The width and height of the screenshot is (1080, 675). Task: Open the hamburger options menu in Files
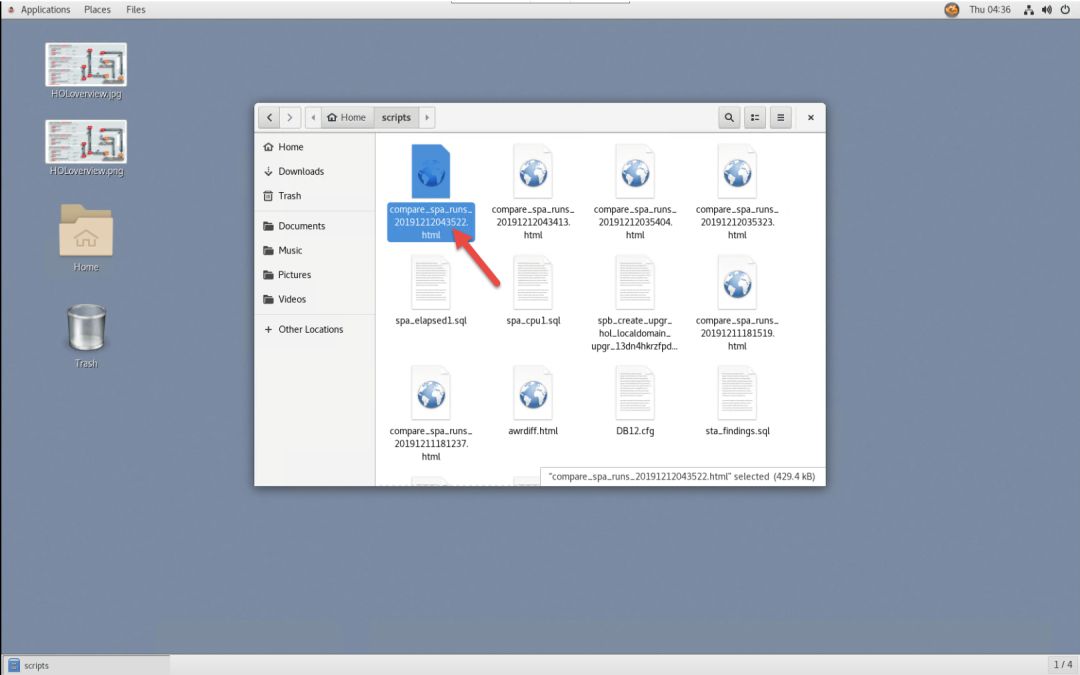780,117
